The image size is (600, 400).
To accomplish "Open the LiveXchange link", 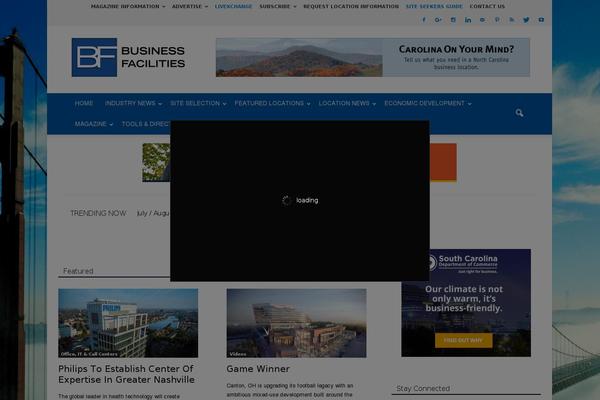I will (233, 7).
